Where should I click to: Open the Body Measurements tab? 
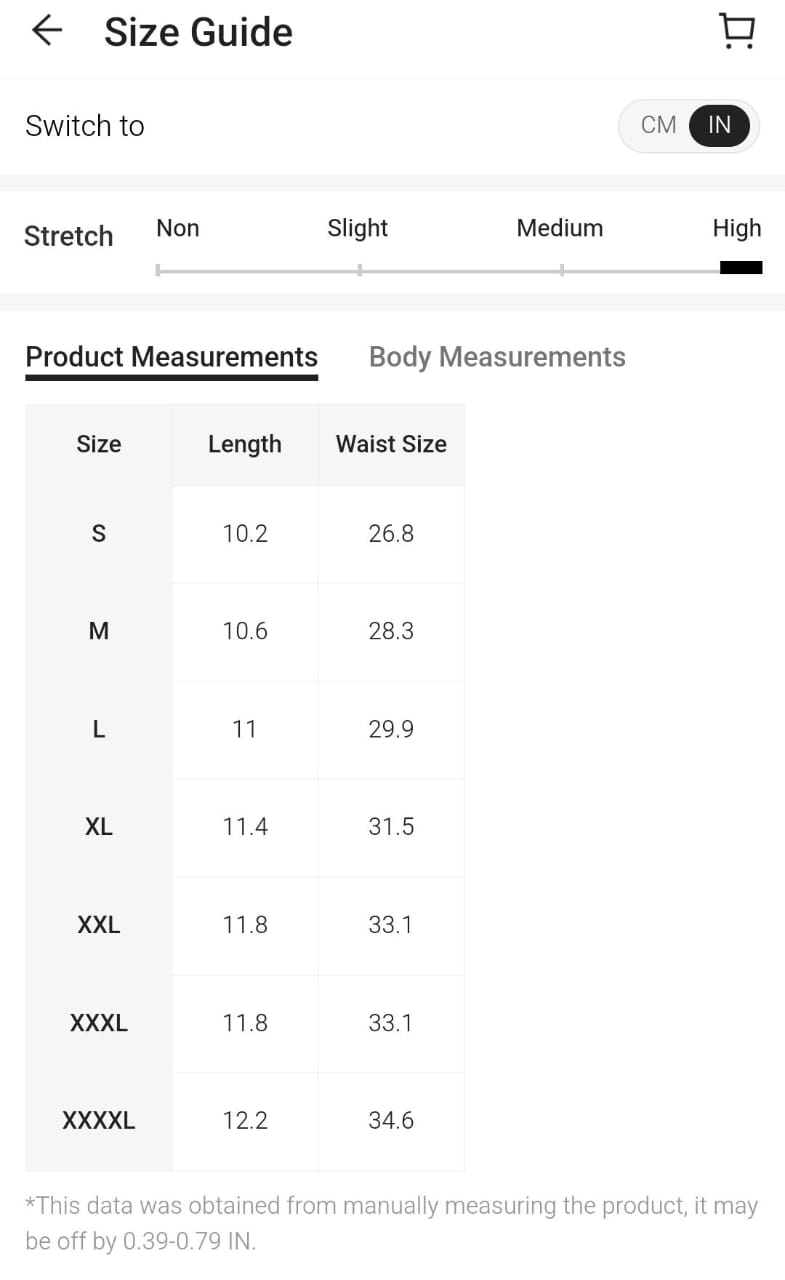(497, 357)
